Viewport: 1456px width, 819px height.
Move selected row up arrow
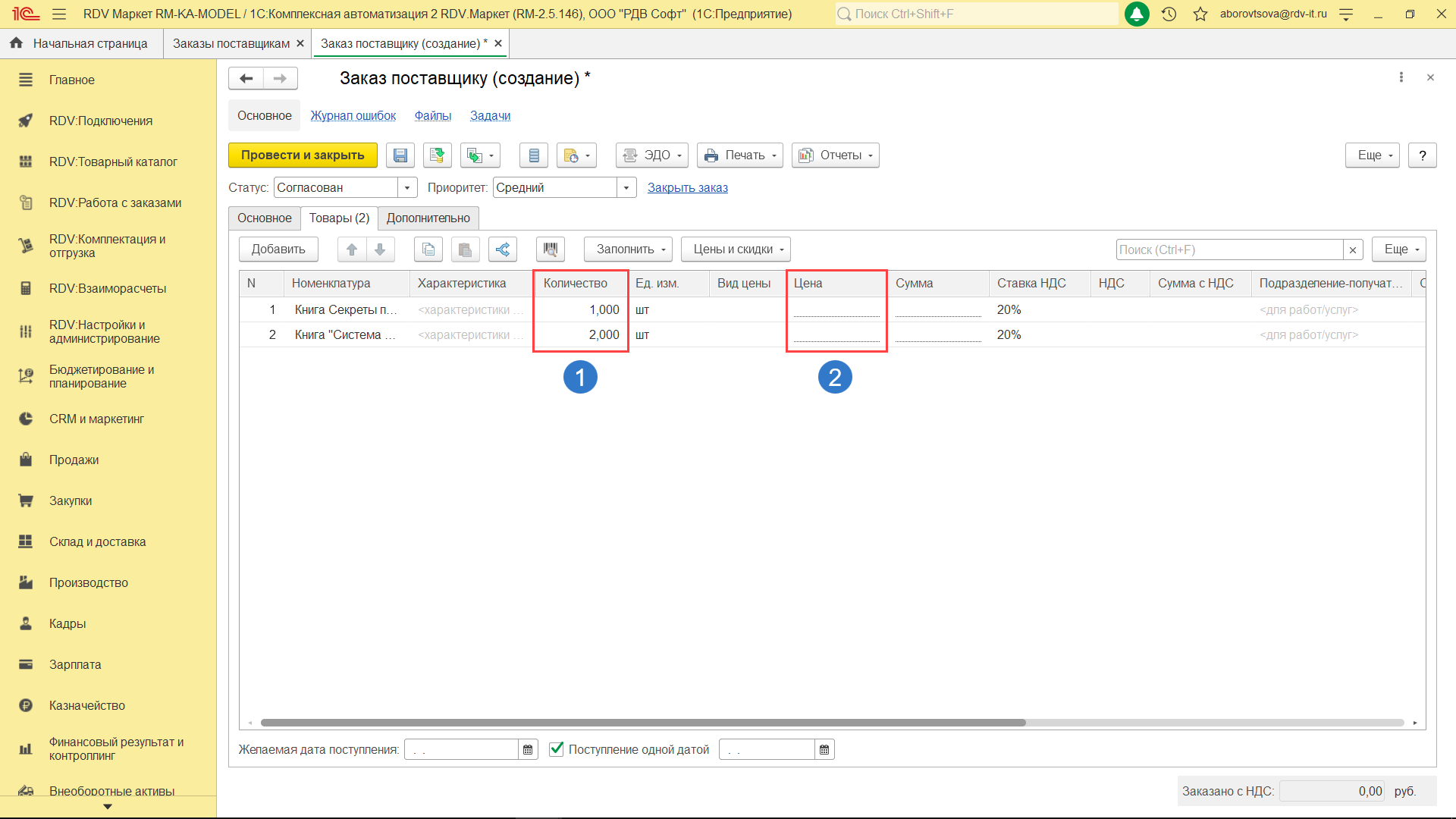(352, 249)
